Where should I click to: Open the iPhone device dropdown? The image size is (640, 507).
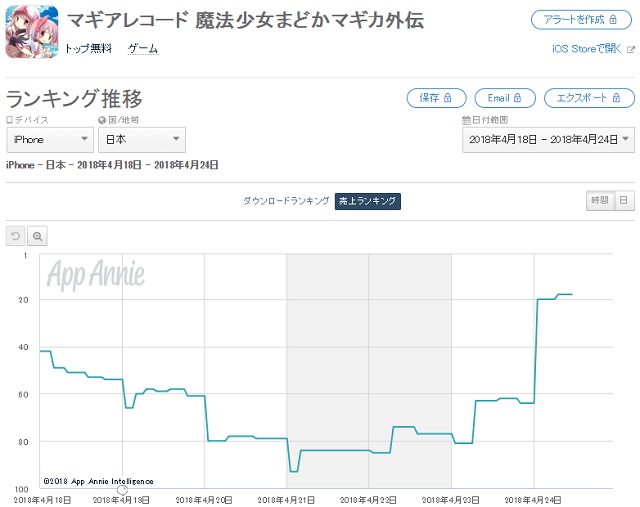click(50, 140)
